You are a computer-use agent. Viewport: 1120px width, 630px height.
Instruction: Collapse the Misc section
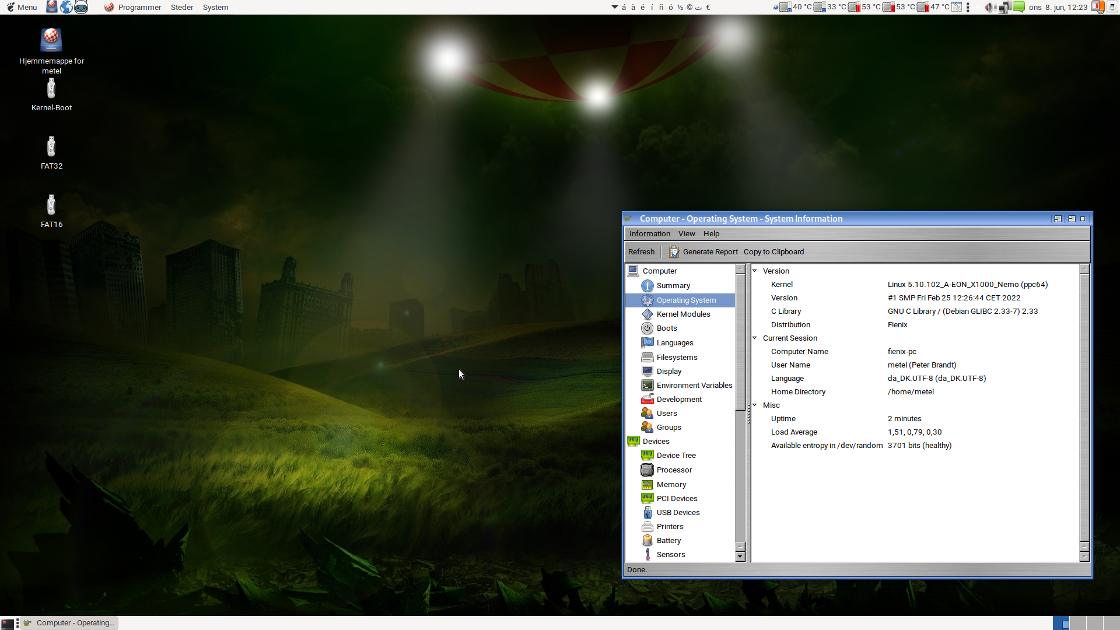coord(755,405)
